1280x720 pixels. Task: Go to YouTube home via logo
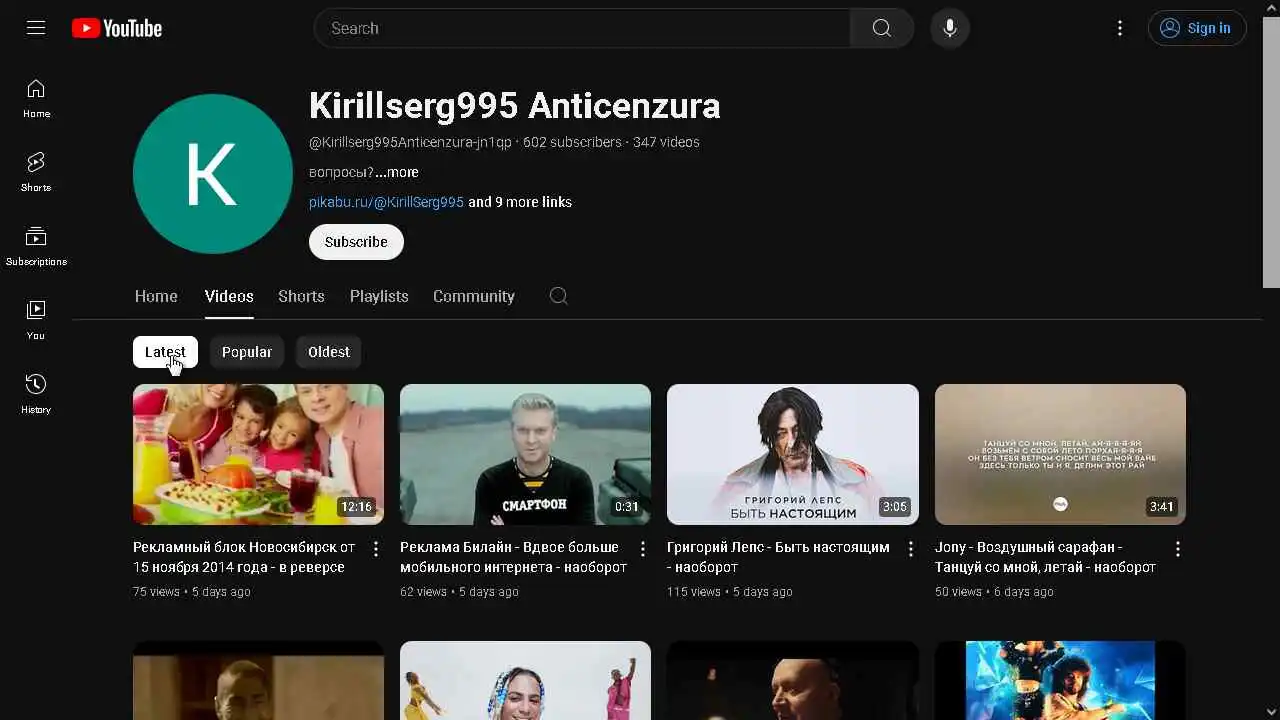pyautogui.click(x=117, y=28)
